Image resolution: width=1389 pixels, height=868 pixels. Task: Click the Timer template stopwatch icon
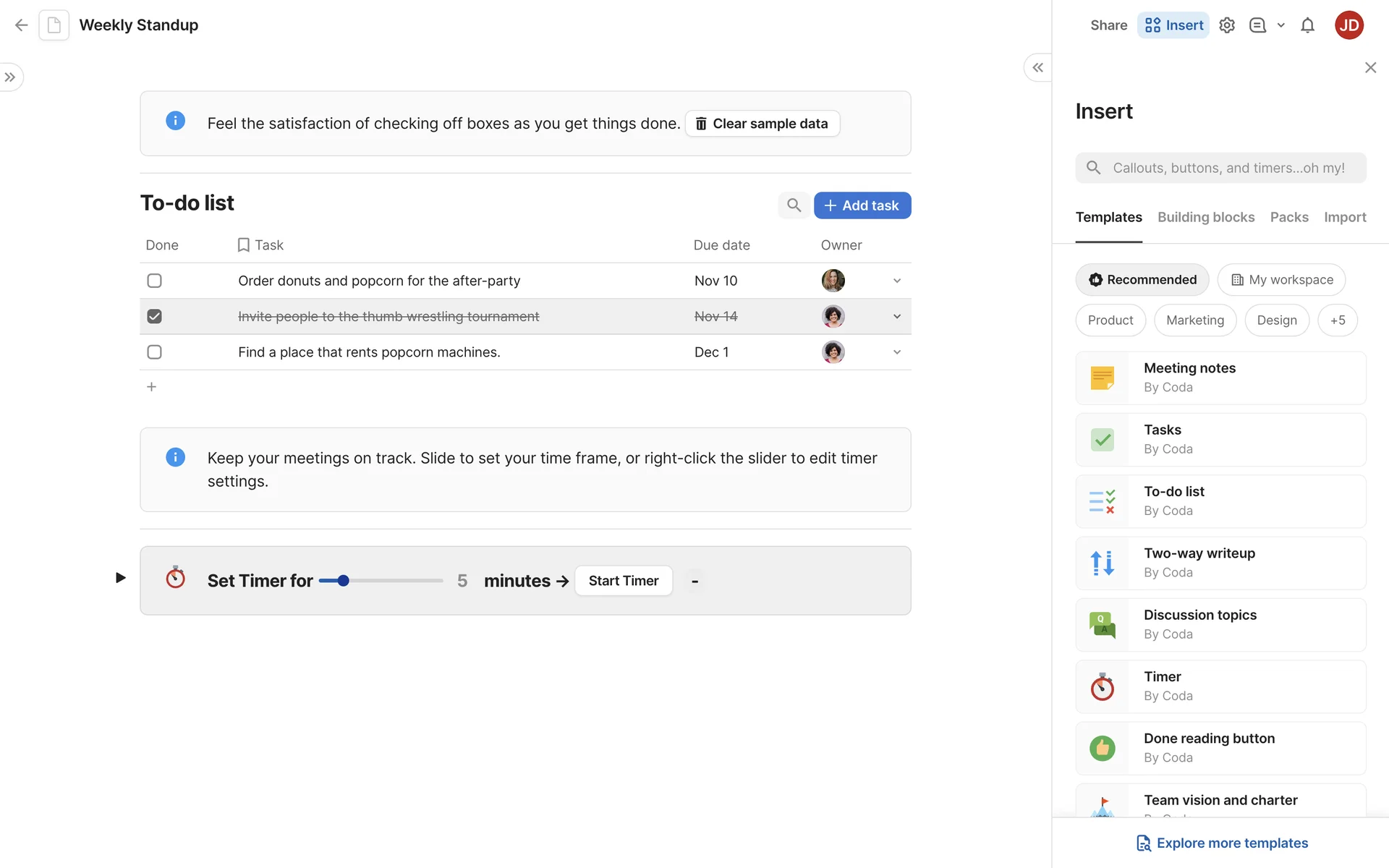pos(1102,687)
